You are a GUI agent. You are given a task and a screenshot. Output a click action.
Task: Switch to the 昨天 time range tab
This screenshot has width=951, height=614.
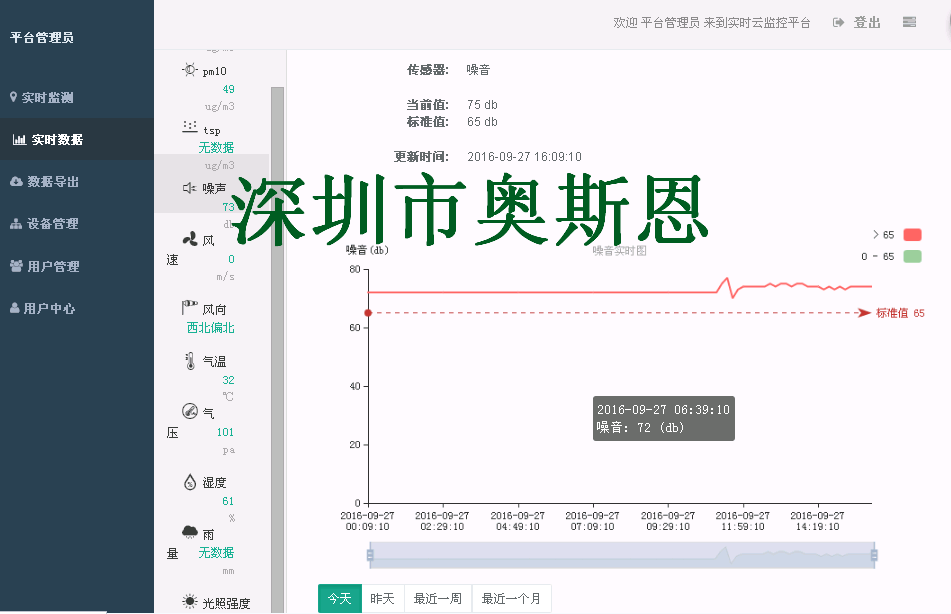(382, 599)
